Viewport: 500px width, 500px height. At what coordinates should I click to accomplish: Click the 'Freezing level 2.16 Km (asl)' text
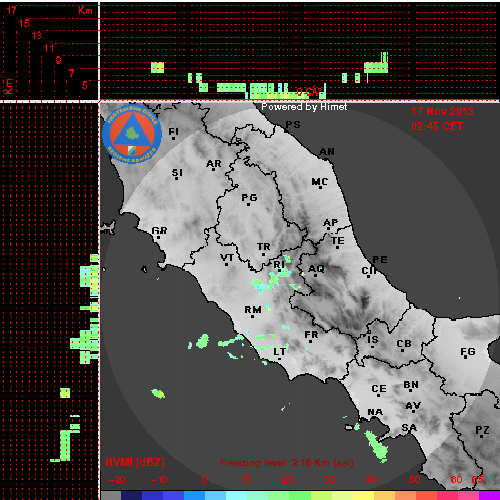click(287, 463)
